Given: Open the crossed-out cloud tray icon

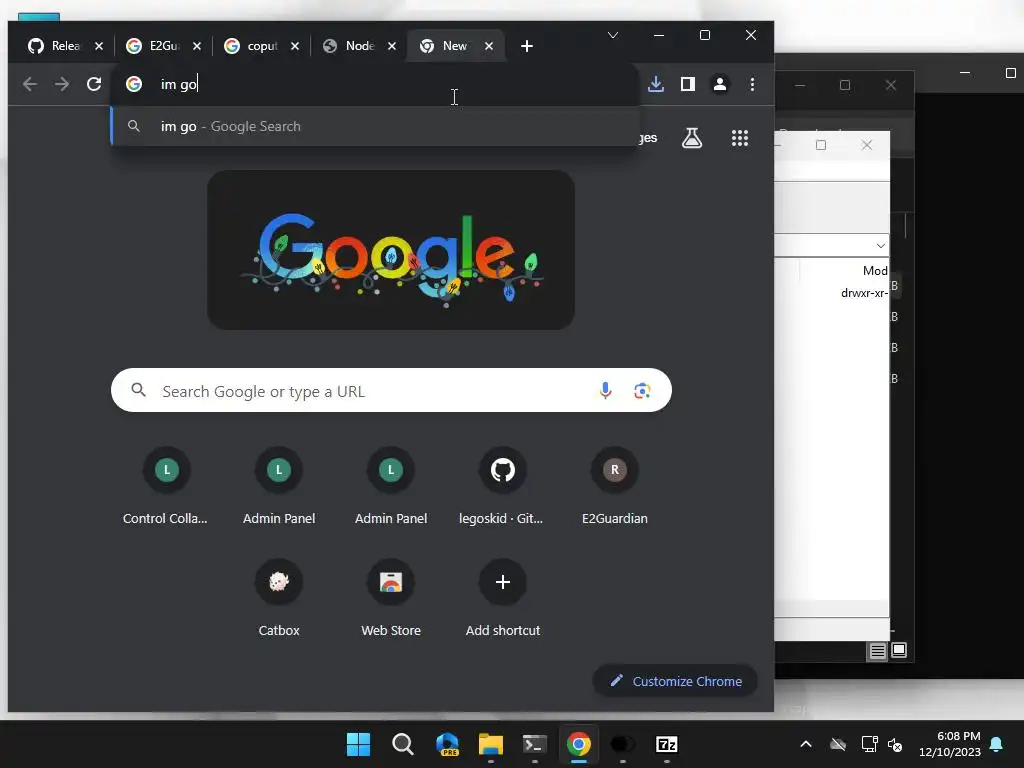Looking at the screenshot, I should click(838, 744).
